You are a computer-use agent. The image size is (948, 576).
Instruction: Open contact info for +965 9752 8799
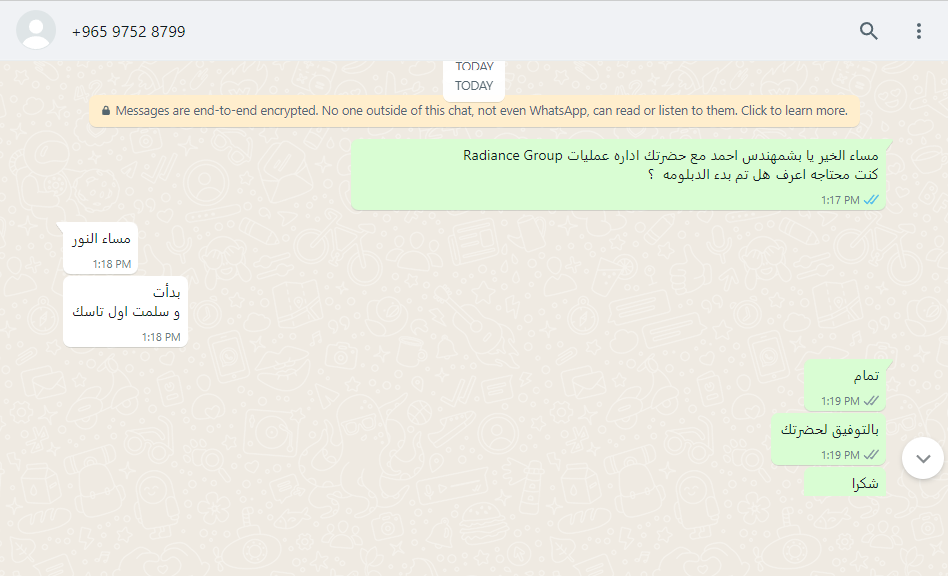click(x=128, y=31)
